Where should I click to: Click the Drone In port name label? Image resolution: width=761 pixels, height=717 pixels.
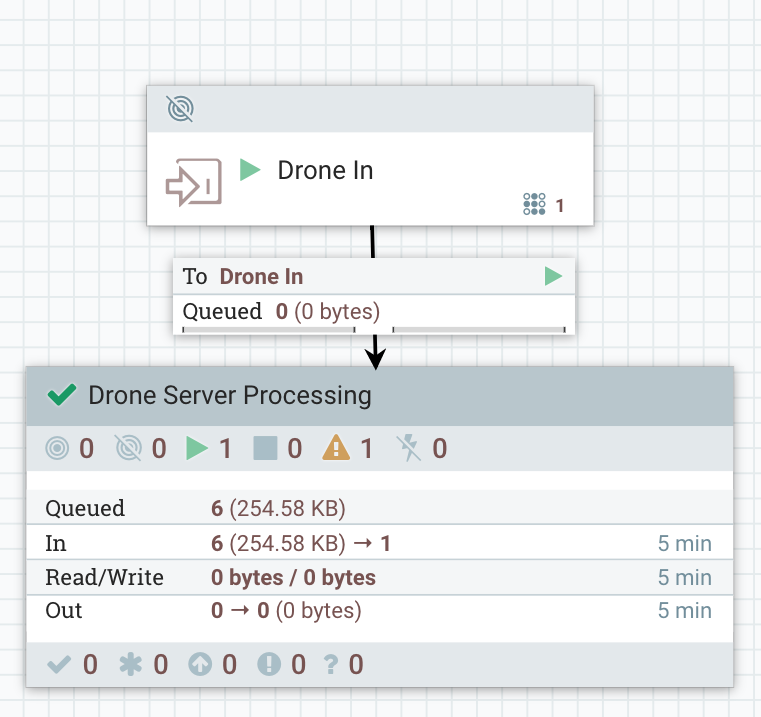point(325,170)
